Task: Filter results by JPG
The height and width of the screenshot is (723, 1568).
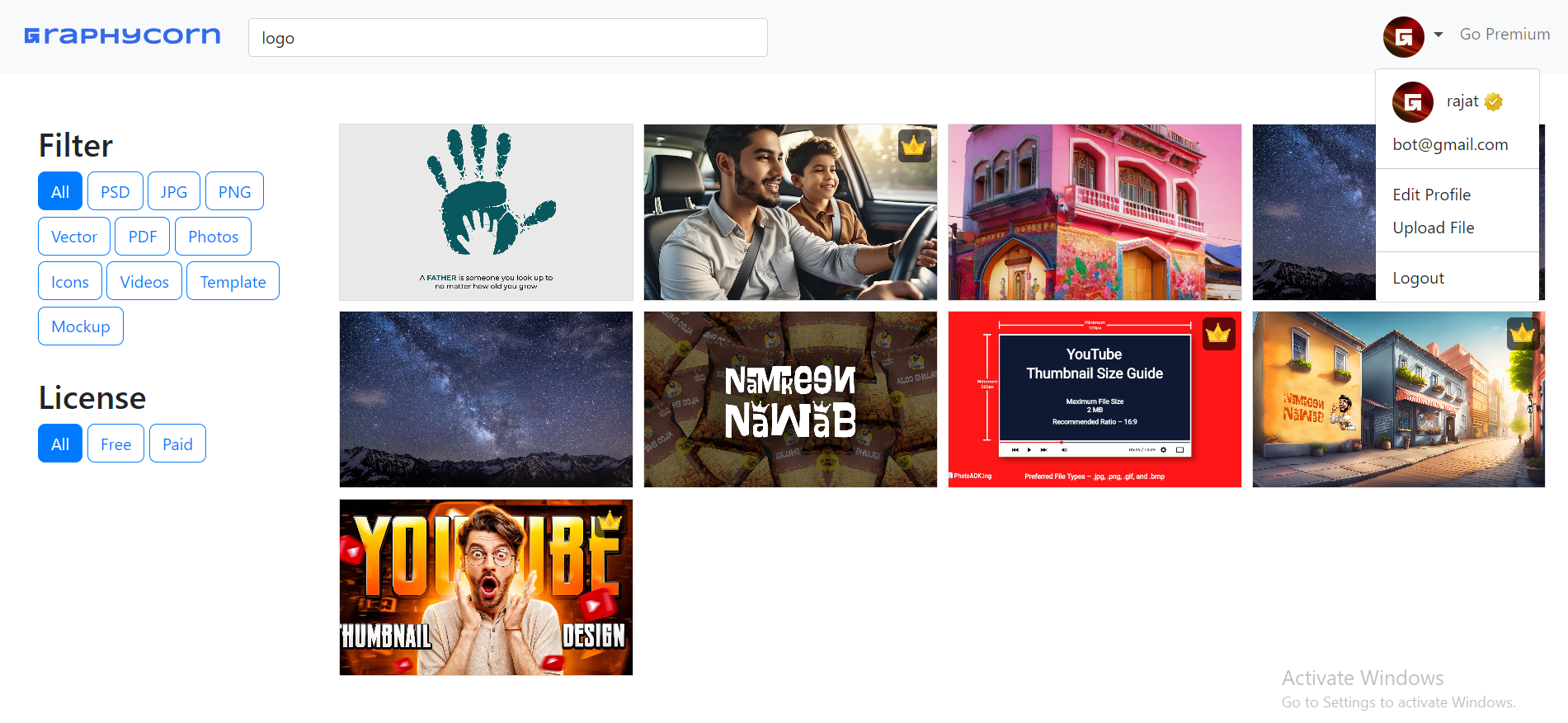Action: tap(174, 191)
